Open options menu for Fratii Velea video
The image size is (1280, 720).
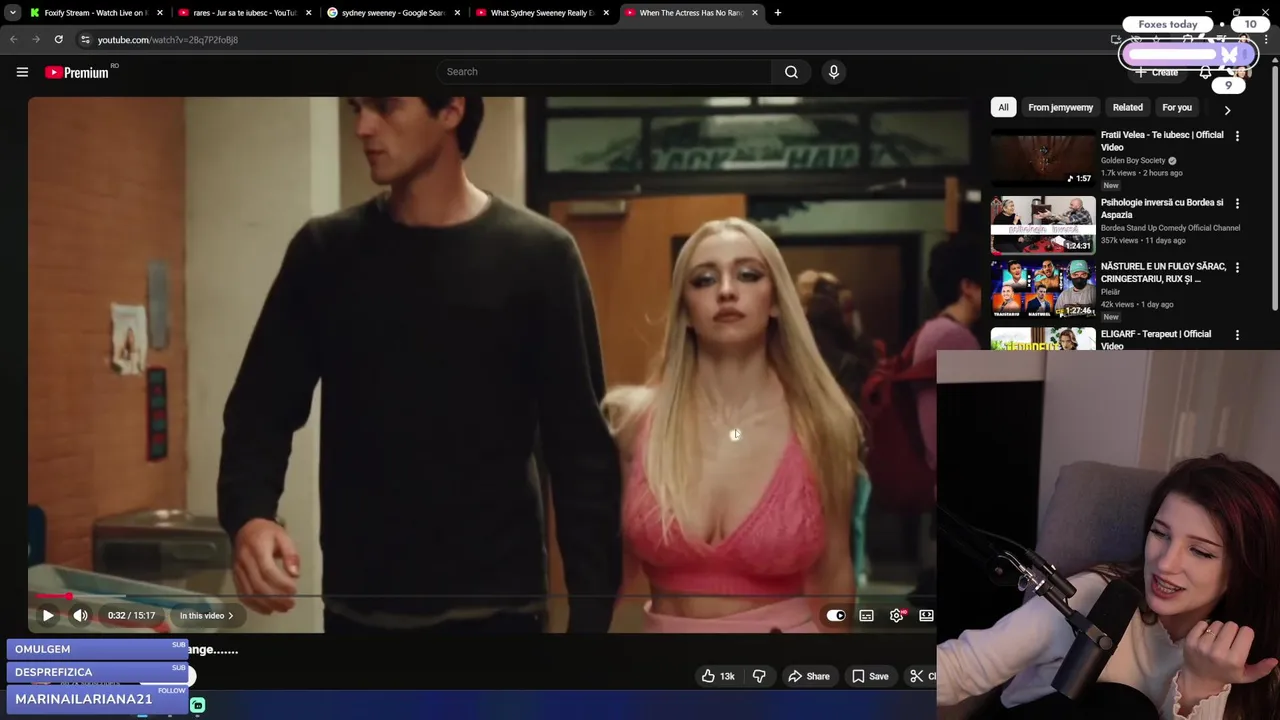tap(1237, 136)
